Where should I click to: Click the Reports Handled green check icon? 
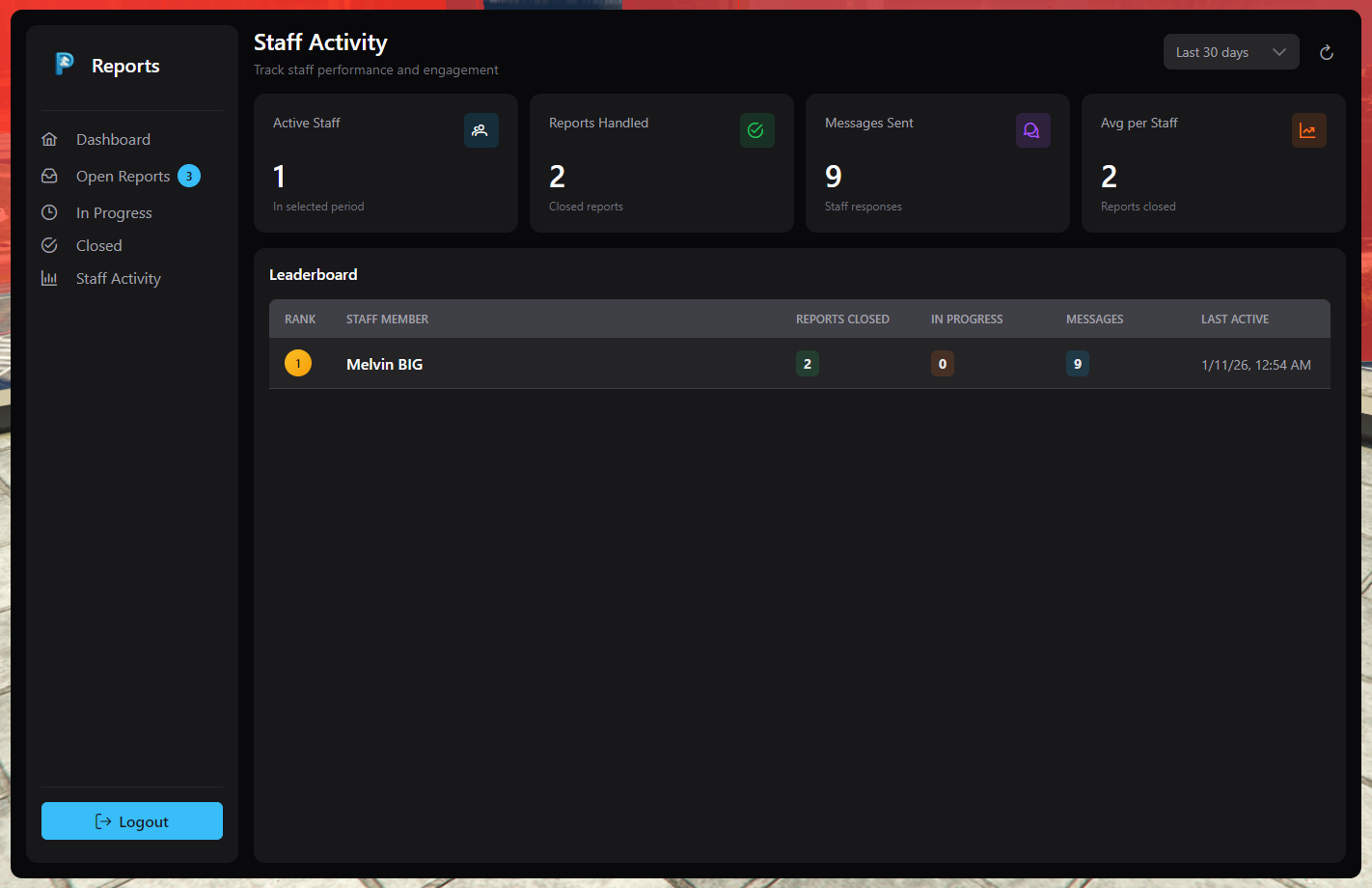point(756,130)
